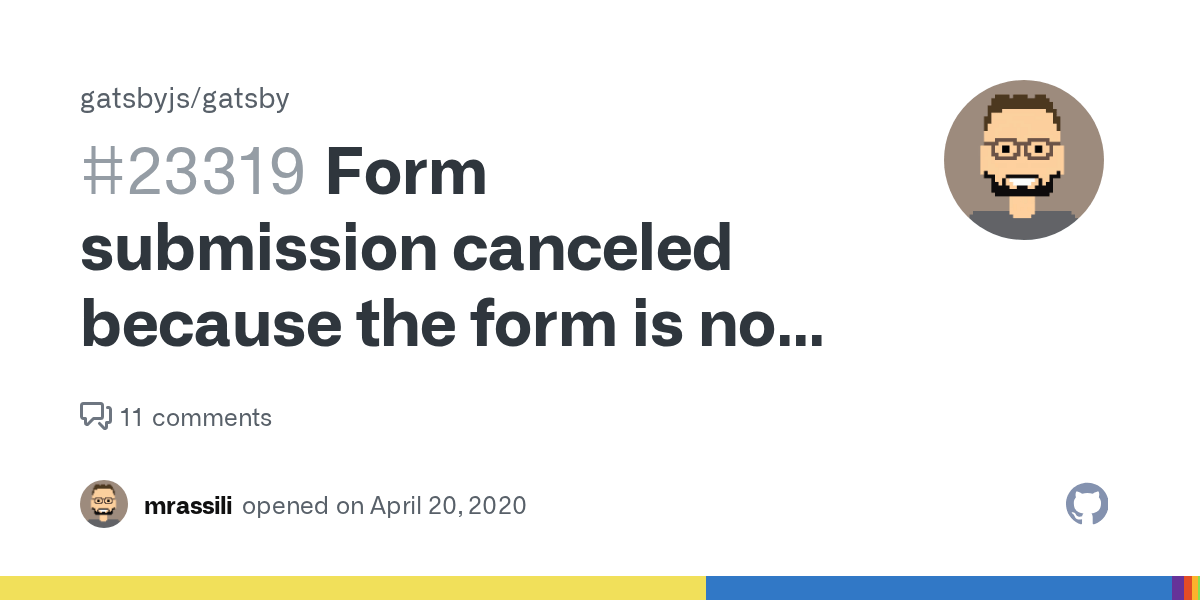
Task: Click the yellow language bar segment
Action: coord(353,588)
